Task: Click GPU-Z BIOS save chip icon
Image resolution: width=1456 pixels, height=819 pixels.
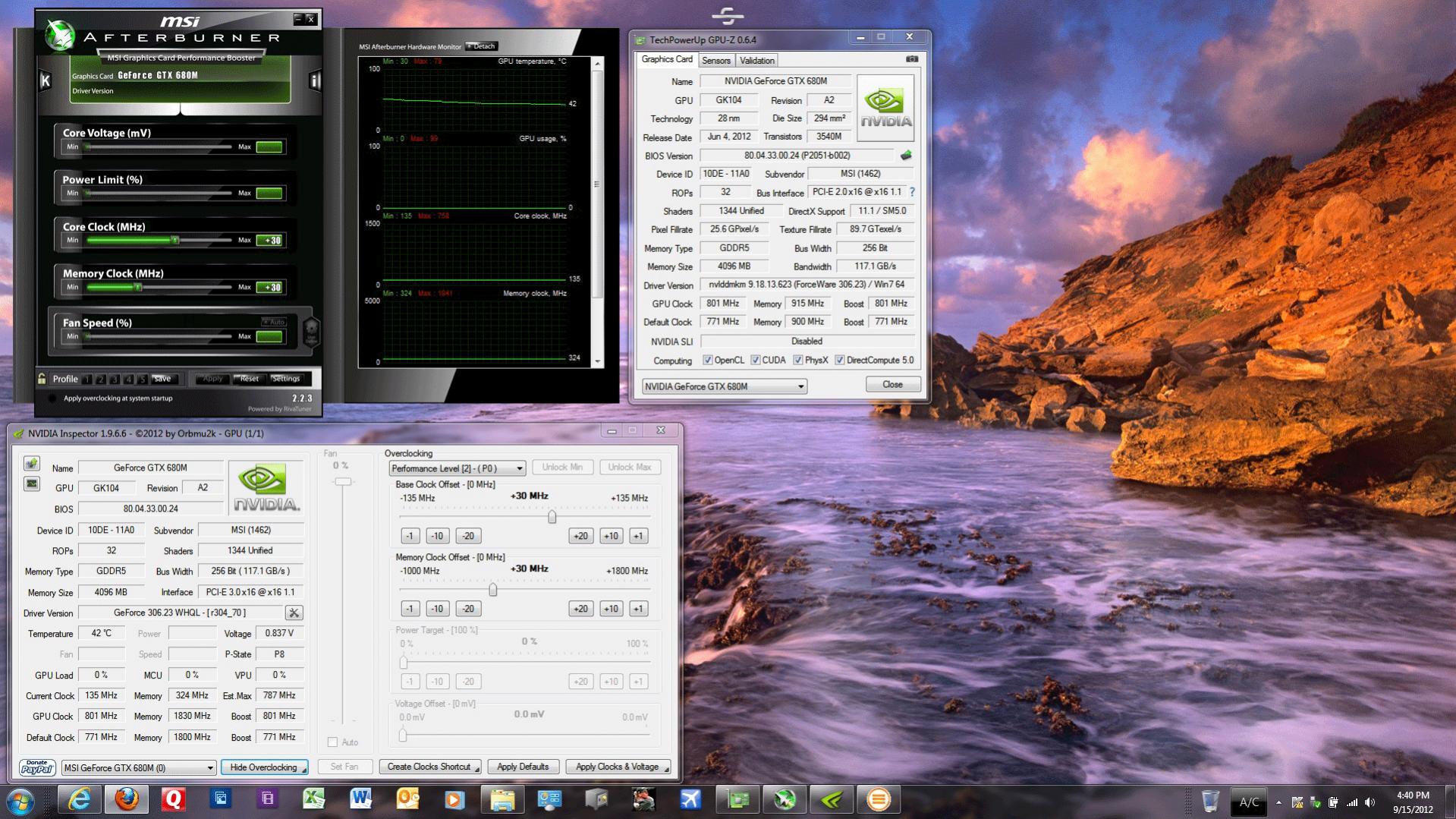Action: tap(906, 155)
